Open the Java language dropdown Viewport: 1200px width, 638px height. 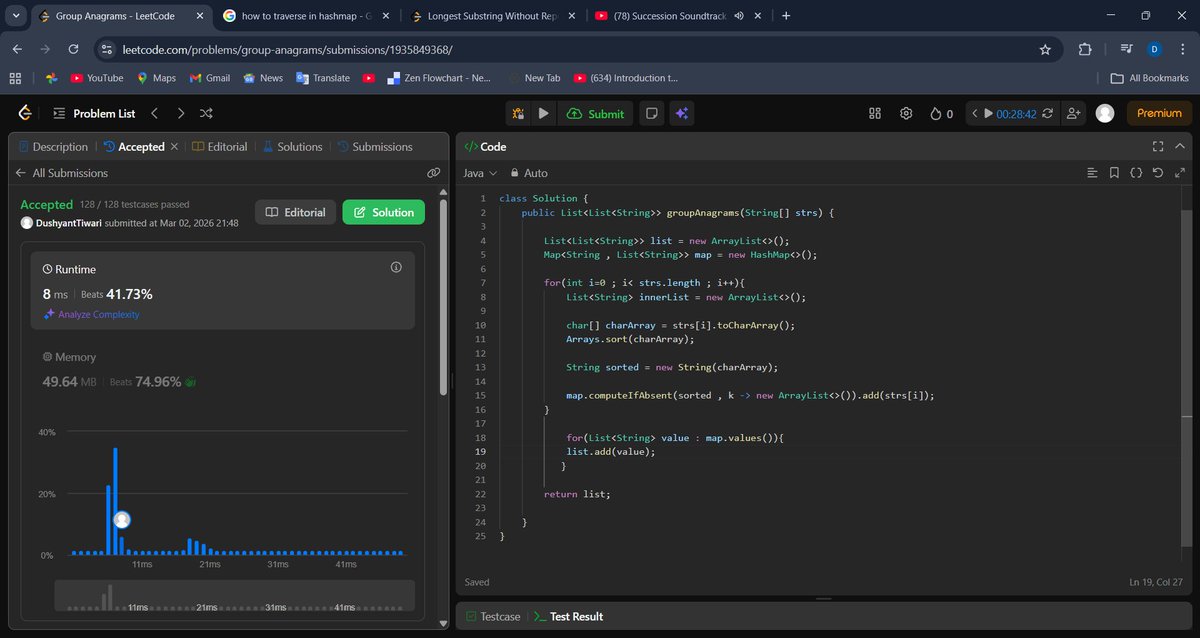pos(480,173)
